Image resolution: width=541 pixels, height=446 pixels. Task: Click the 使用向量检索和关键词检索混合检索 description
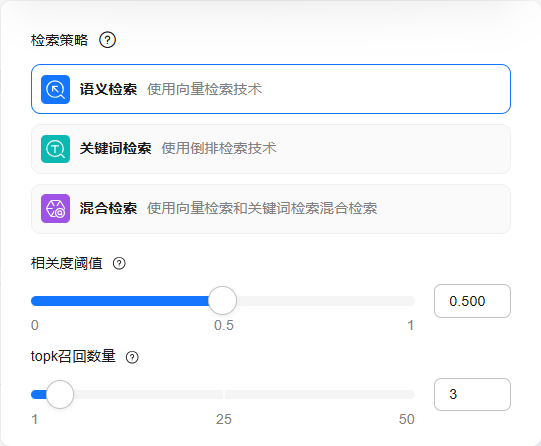(x=262, y=208)
